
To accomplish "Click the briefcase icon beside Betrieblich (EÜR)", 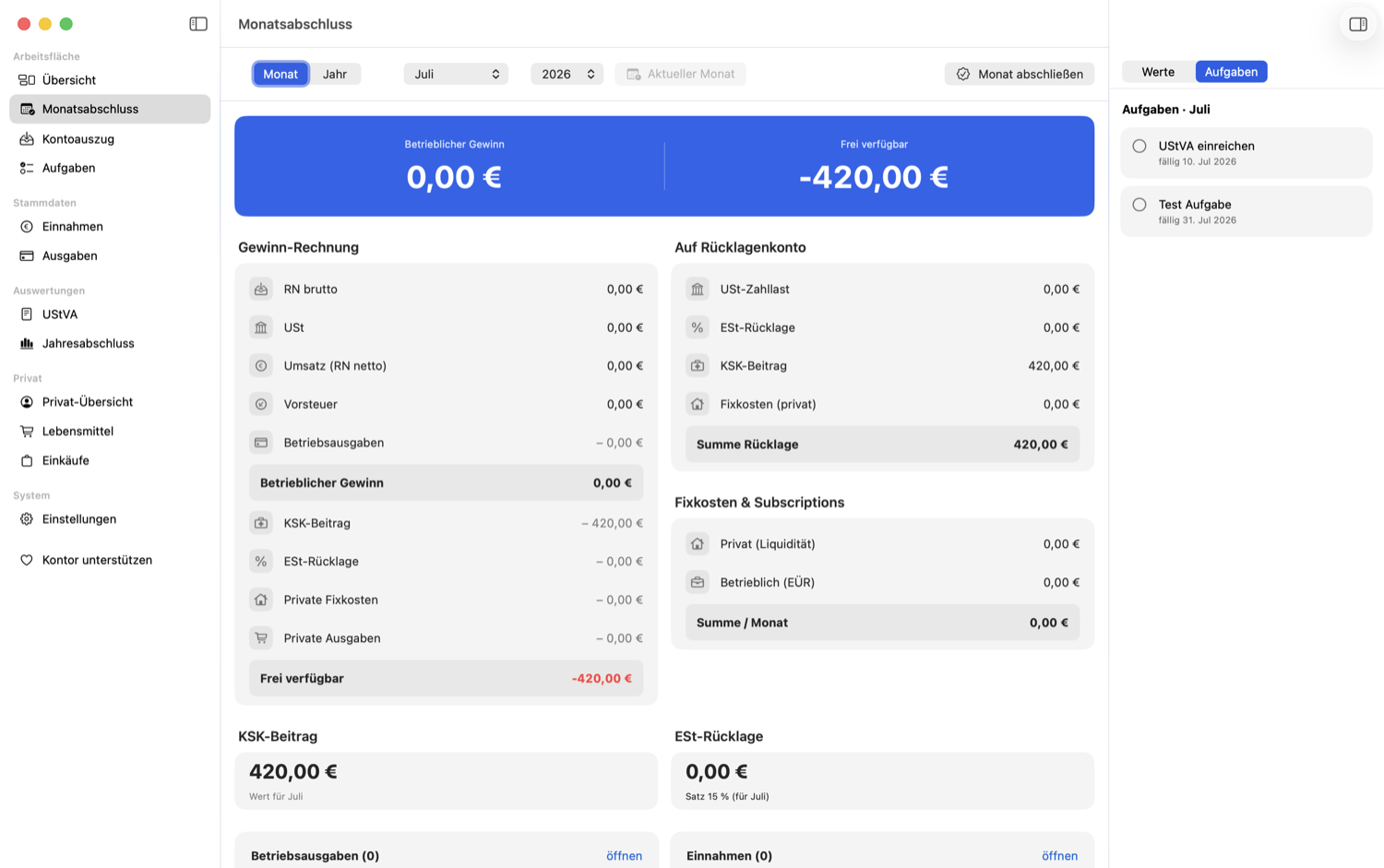I will 698,582.
